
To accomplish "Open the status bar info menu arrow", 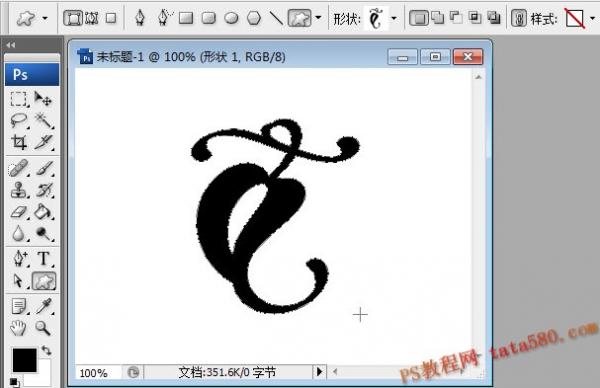I will click(320, 372).
